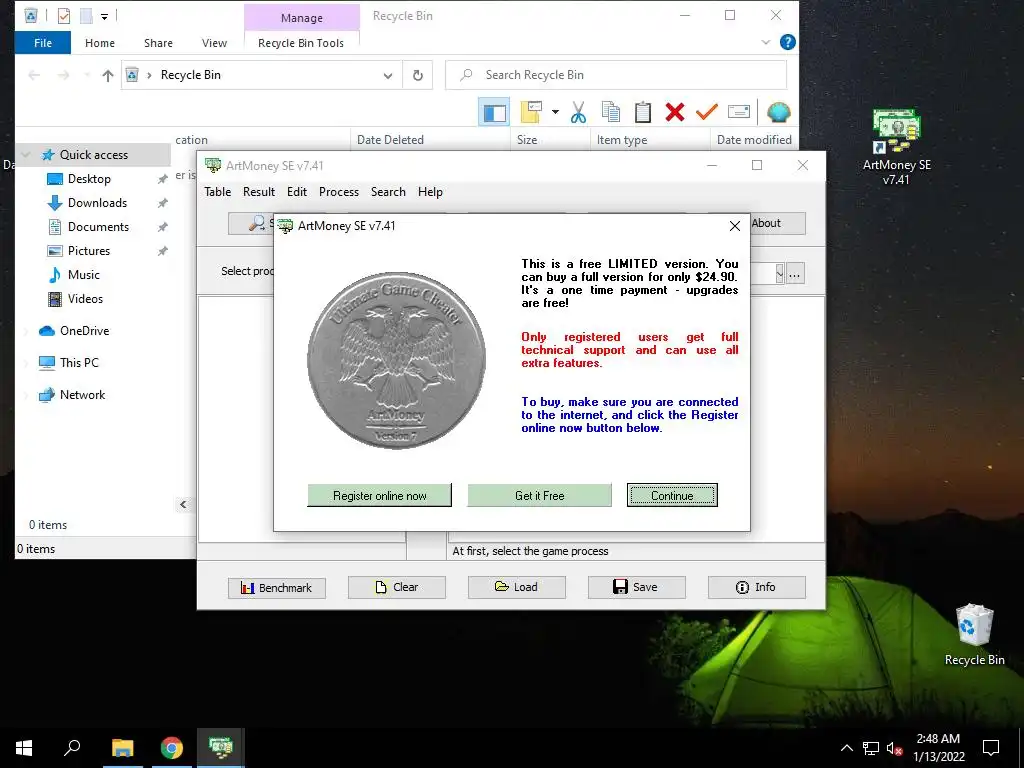
Task: Open the Home tab in Recycle Bin
Action: click(x=100, y=43)
